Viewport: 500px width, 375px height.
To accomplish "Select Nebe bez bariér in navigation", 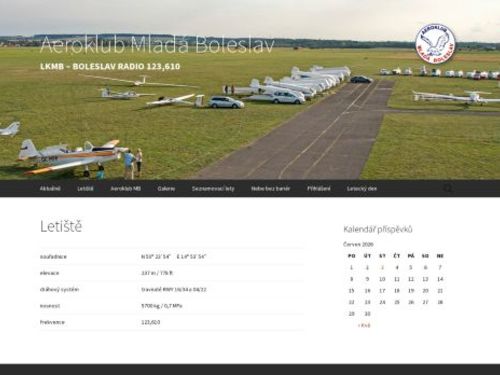I will (x=271, y=189).
